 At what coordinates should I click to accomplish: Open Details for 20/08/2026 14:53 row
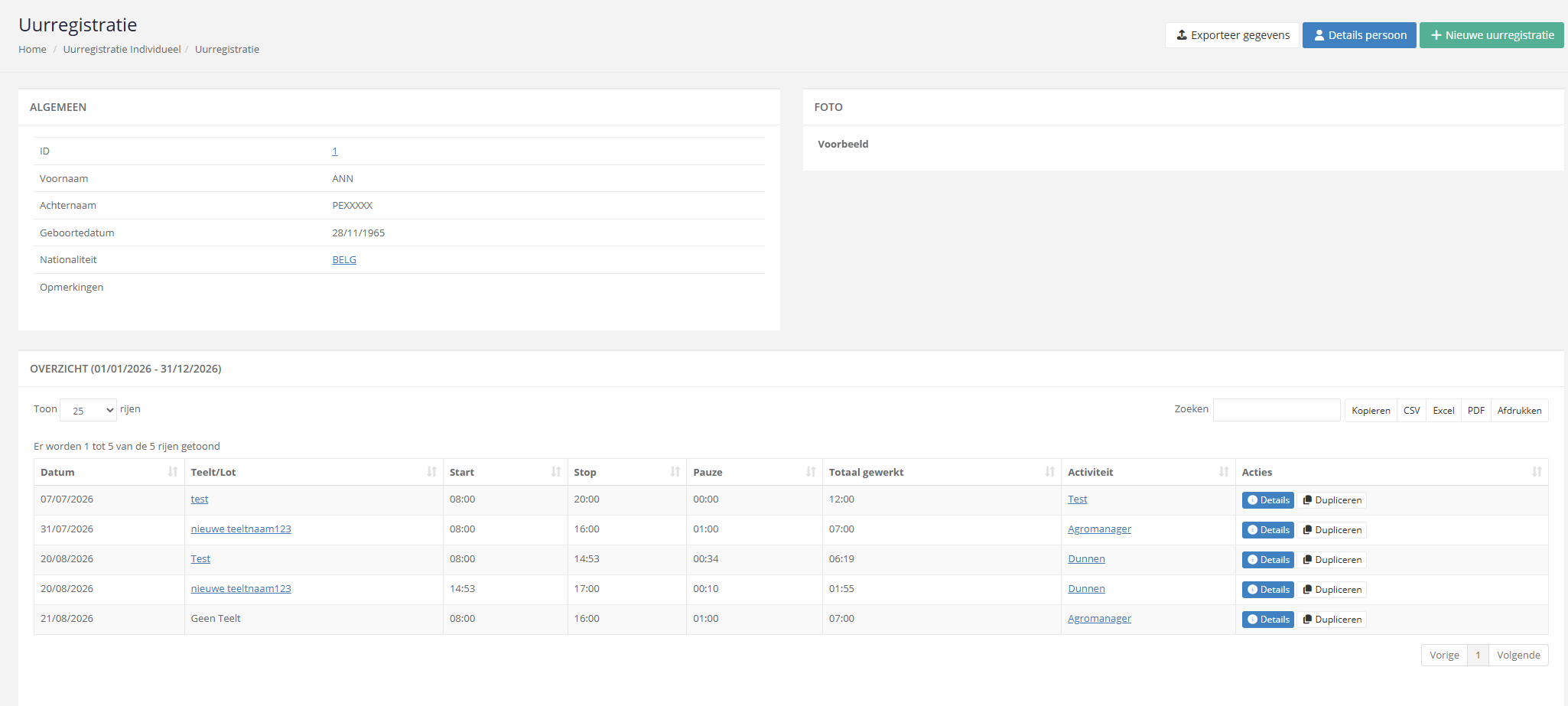1267,590
